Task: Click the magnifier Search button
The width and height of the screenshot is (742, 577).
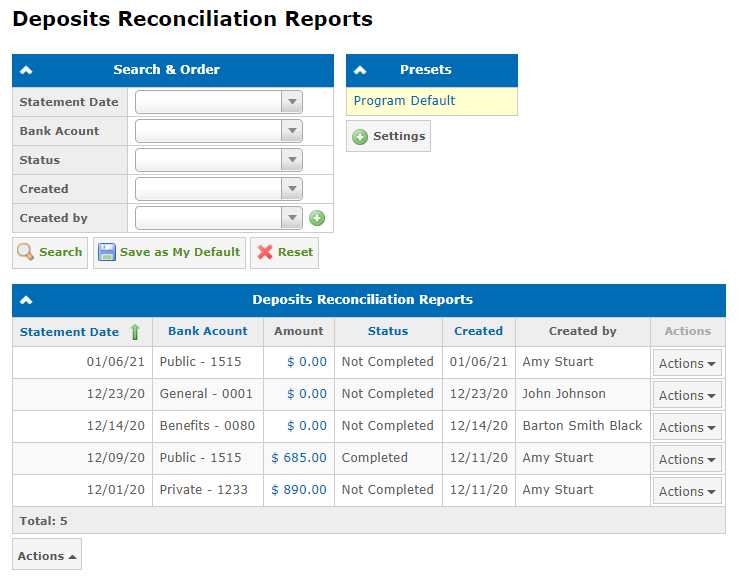Action: 50,253
